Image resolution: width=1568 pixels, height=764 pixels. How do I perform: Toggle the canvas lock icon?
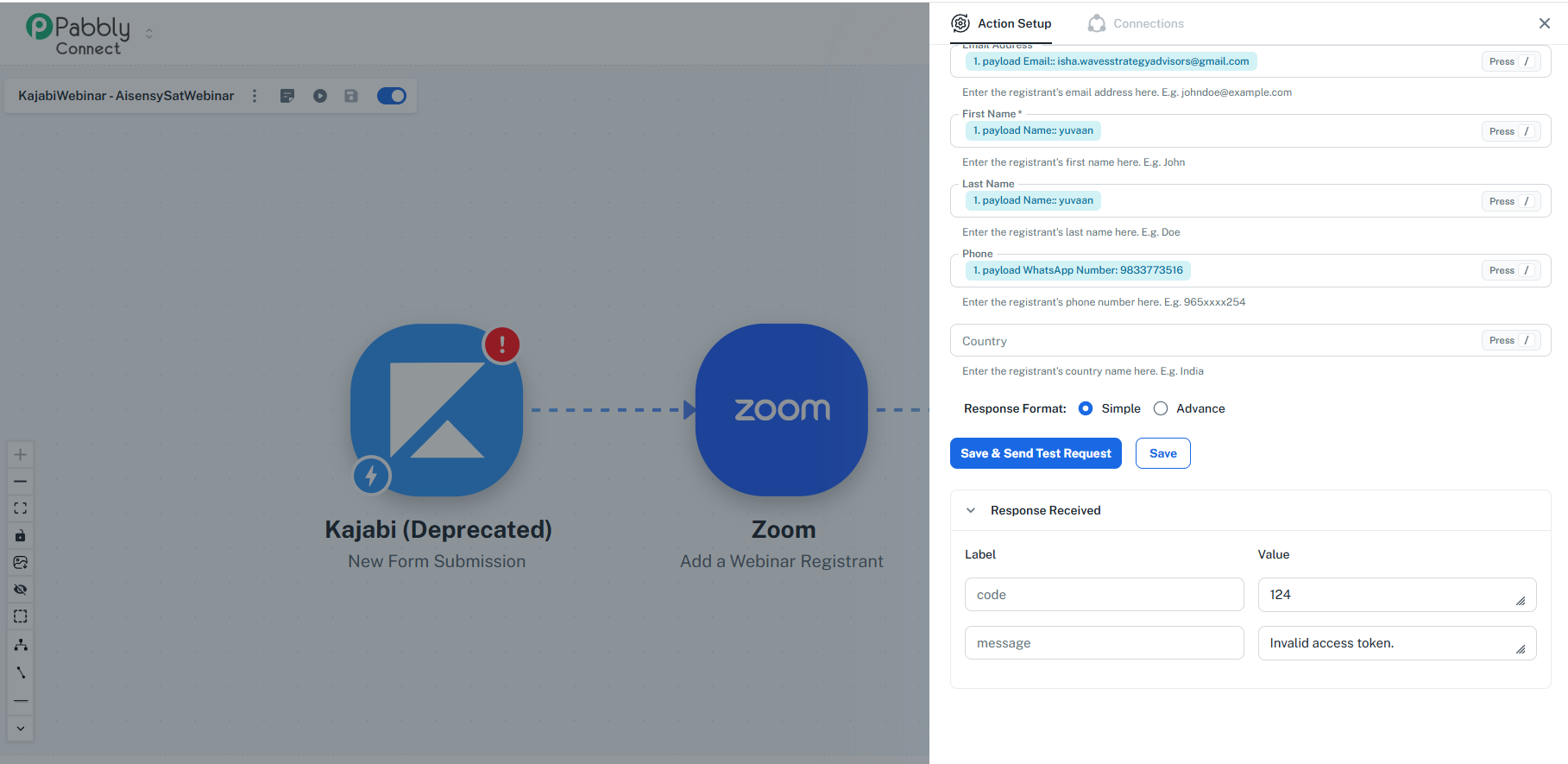point(21,535)
